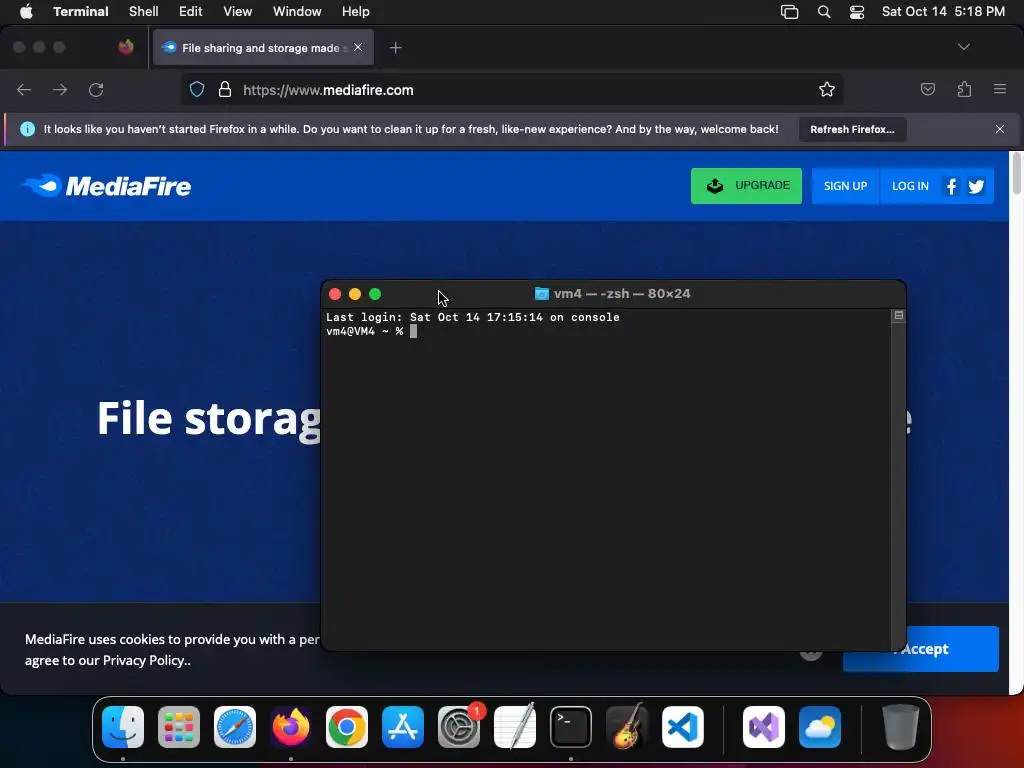
Task: Open a new Firefox tab
Action: click(x=396, y=48)
